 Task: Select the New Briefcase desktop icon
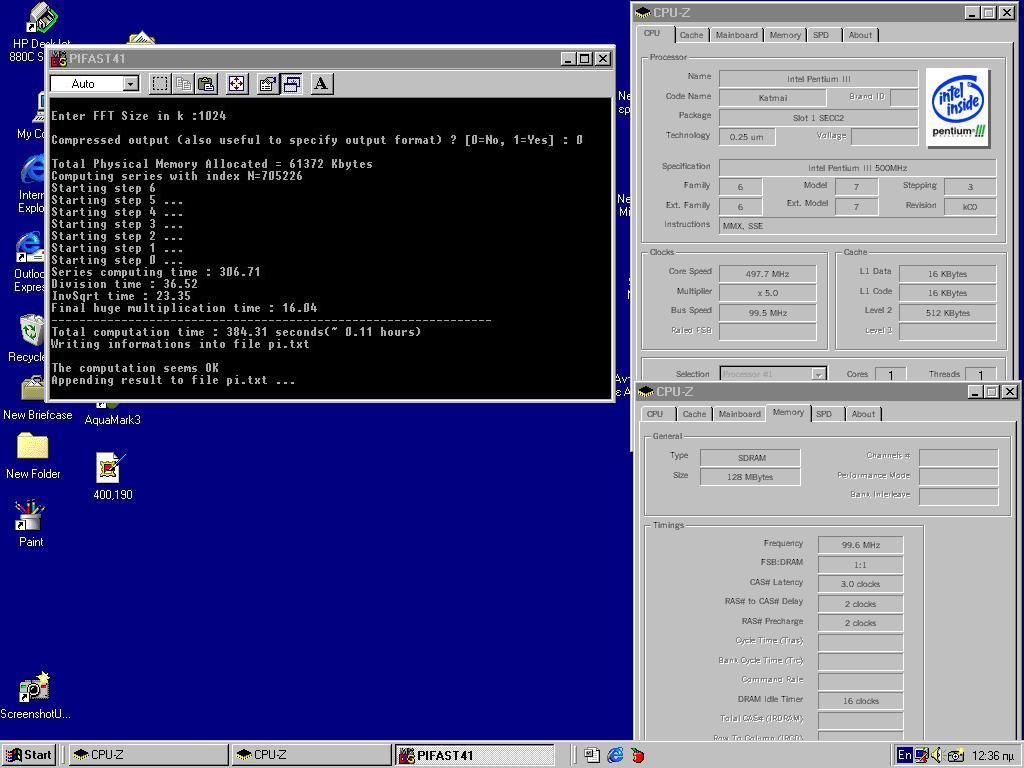point(37,398)
